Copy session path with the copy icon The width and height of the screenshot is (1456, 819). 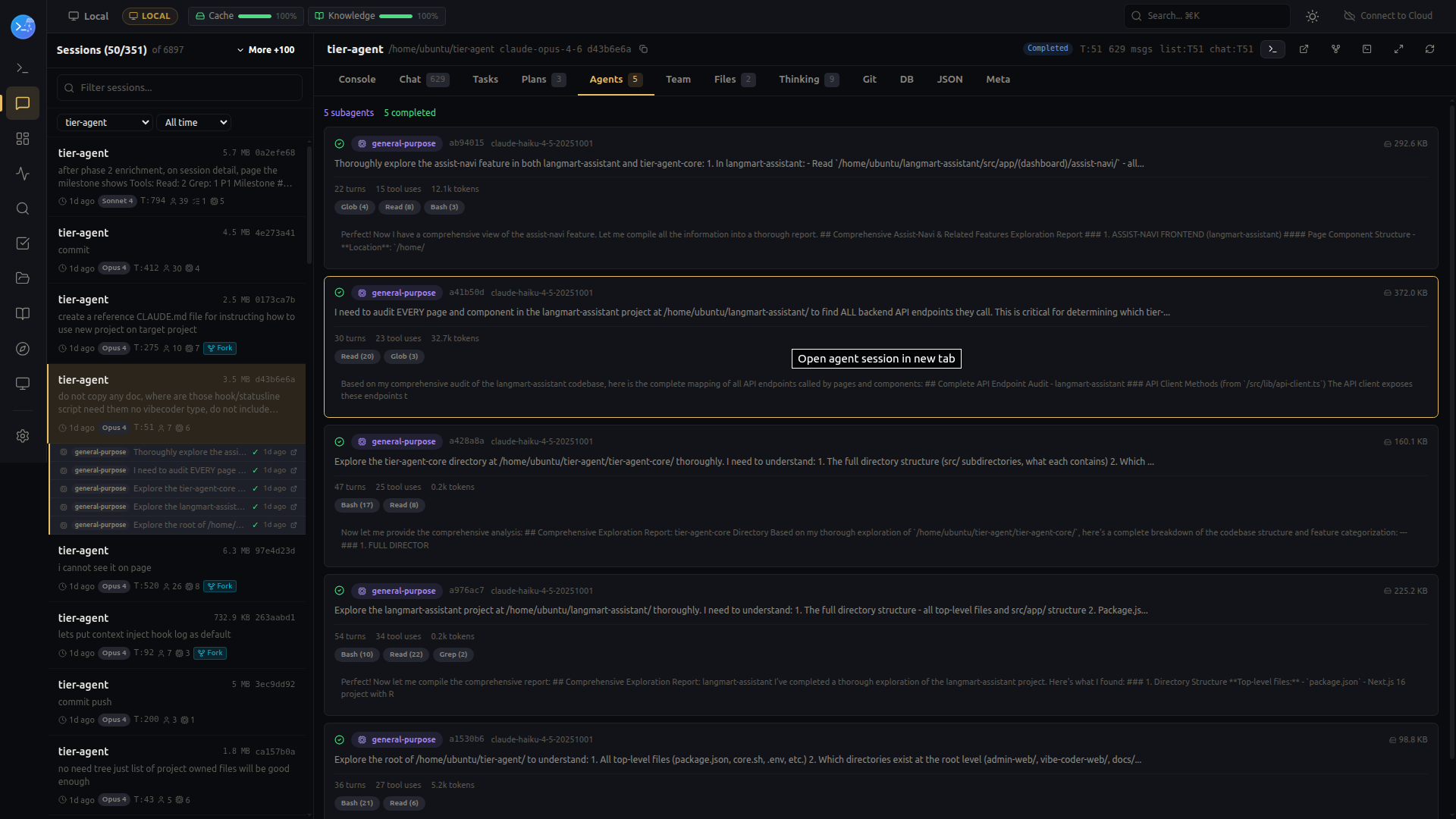pos(643,49)
